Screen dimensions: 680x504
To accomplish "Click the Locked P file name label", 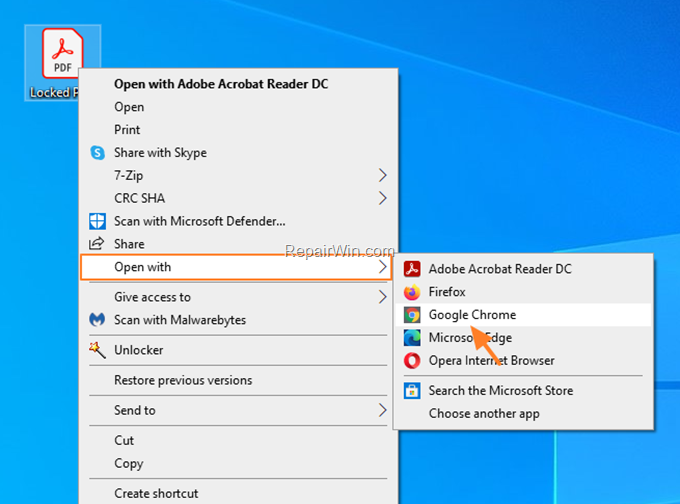I will 54,92.
